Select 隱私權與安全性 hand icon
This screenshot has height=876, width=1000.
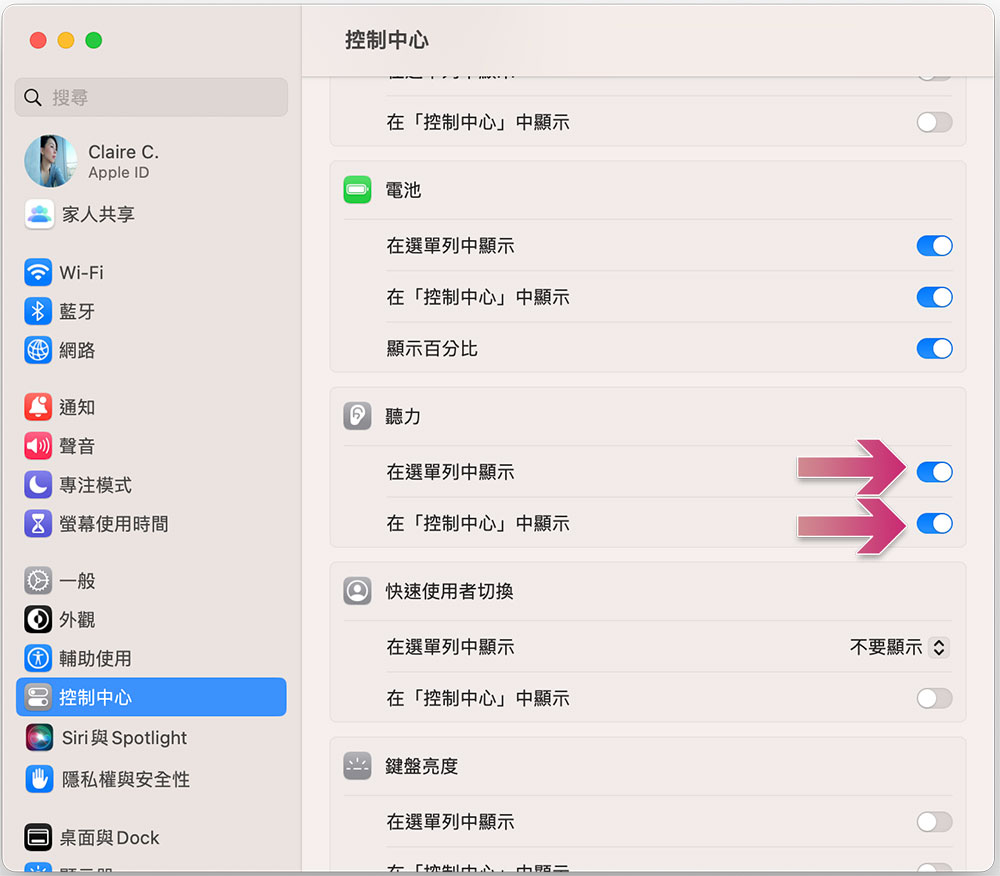pos(40,778)
